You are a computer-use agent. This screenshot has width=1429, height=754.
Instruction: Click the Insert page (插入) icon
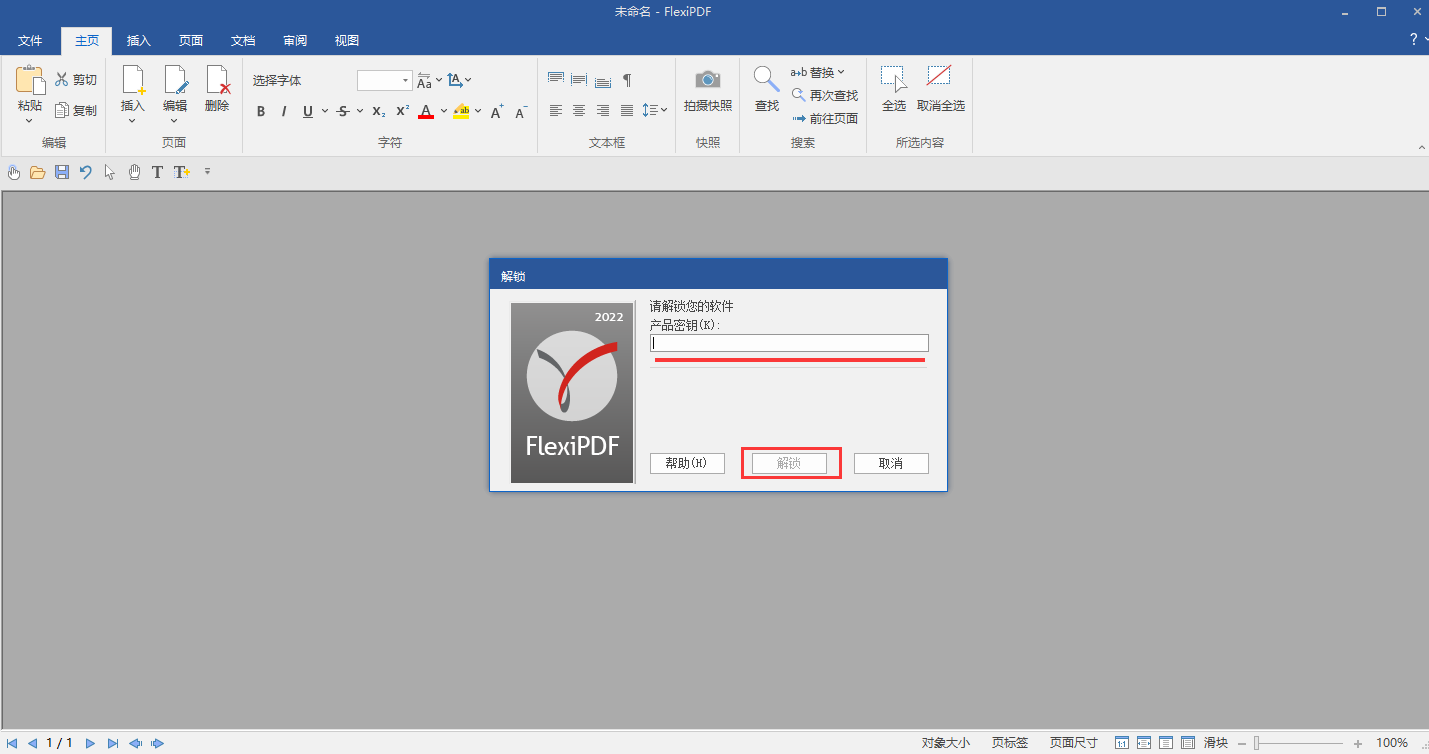click(133, 80)
